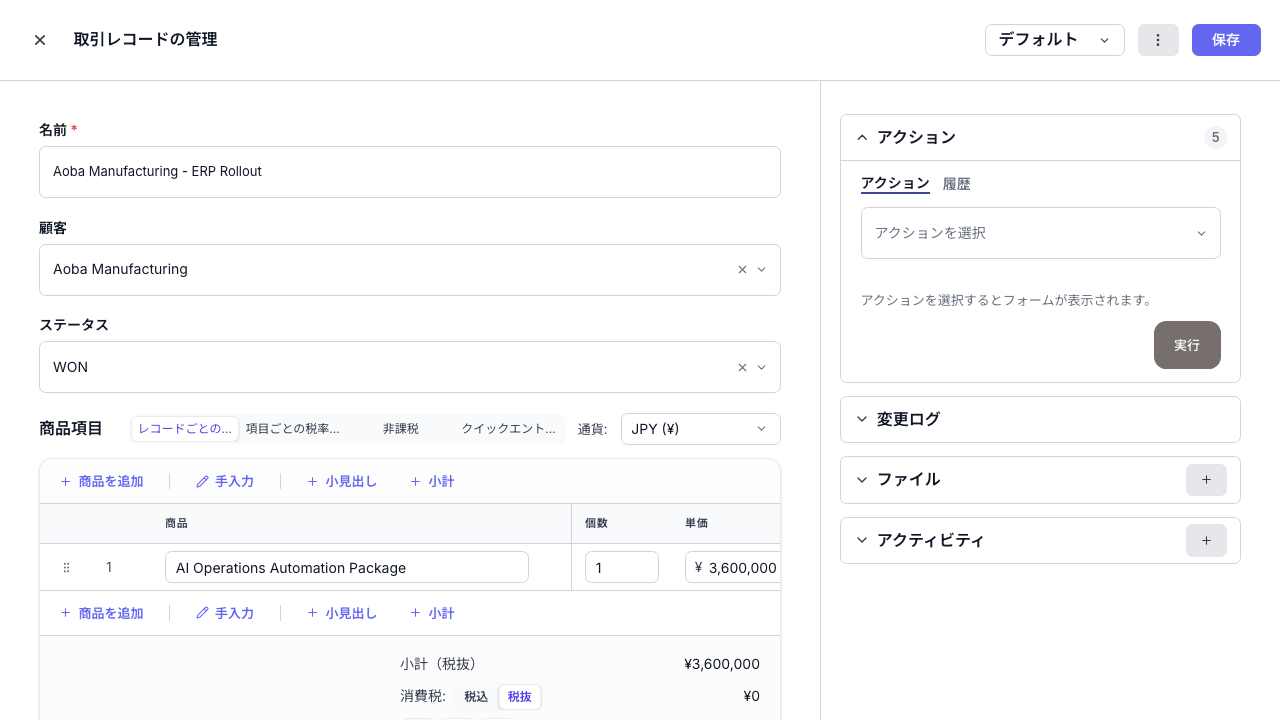Open the デフォルト dropdown in the header
Image resolution: width=1280 pixels, height=720 pixels.
1054,40
